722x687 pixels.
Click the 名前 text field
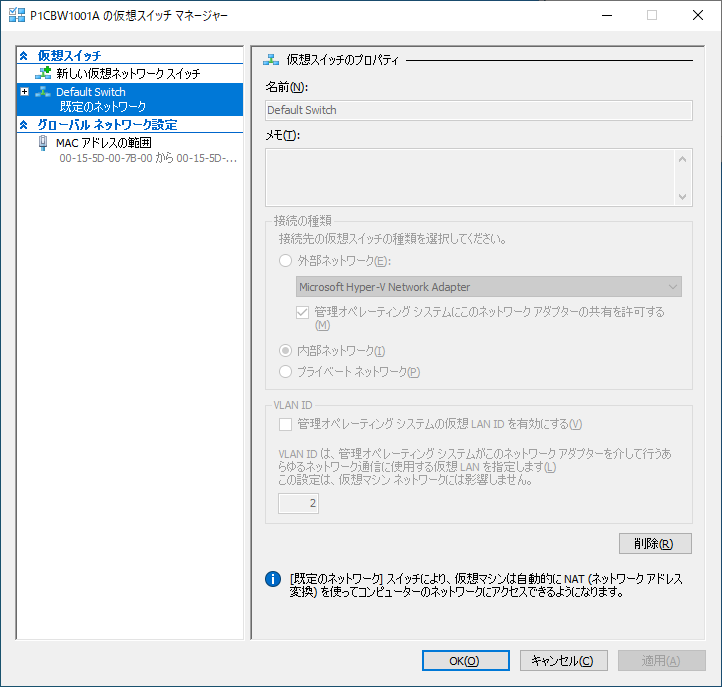[x=479, y=111]
